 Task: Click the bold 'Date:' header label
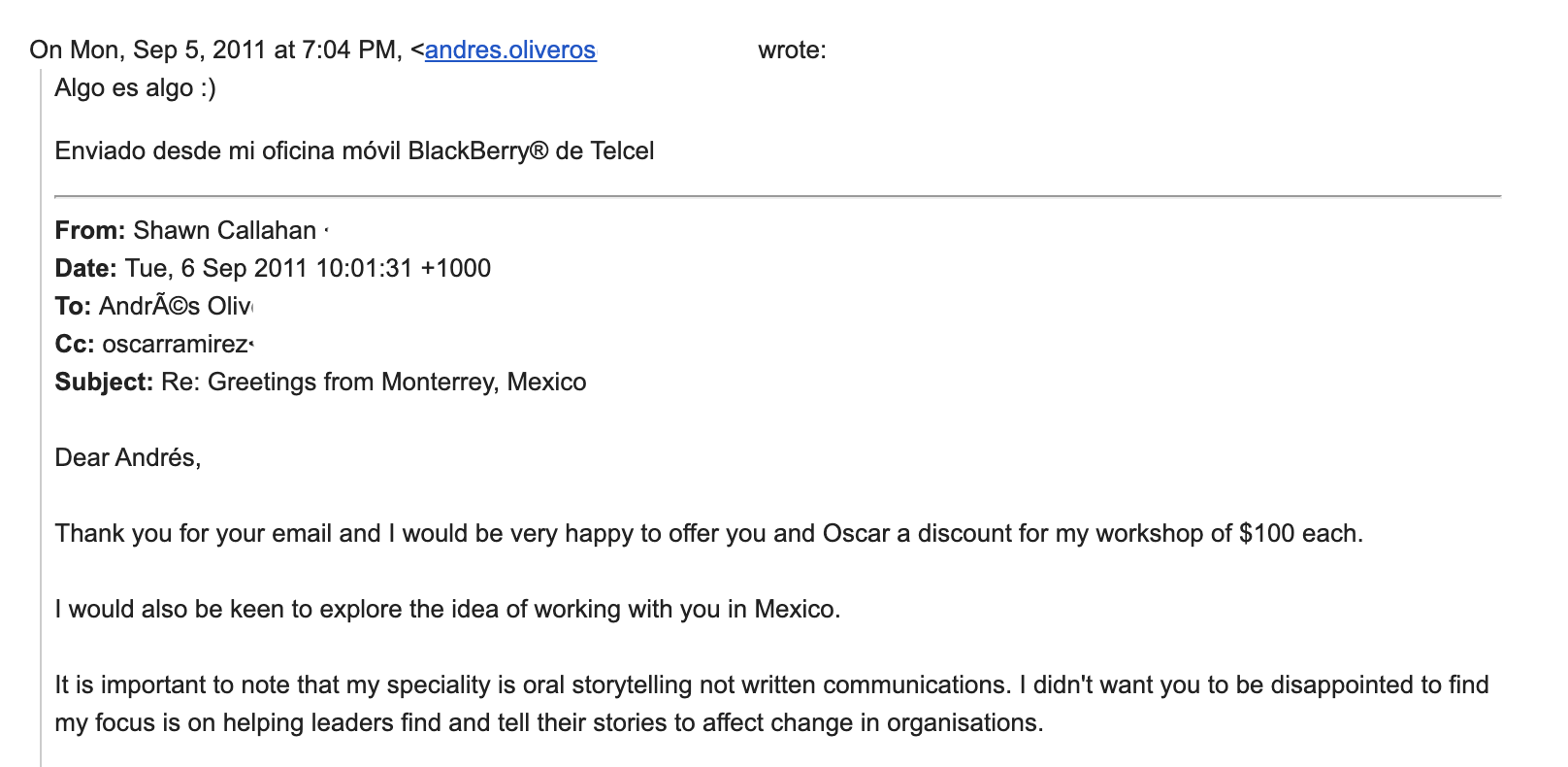pos(86,268)
